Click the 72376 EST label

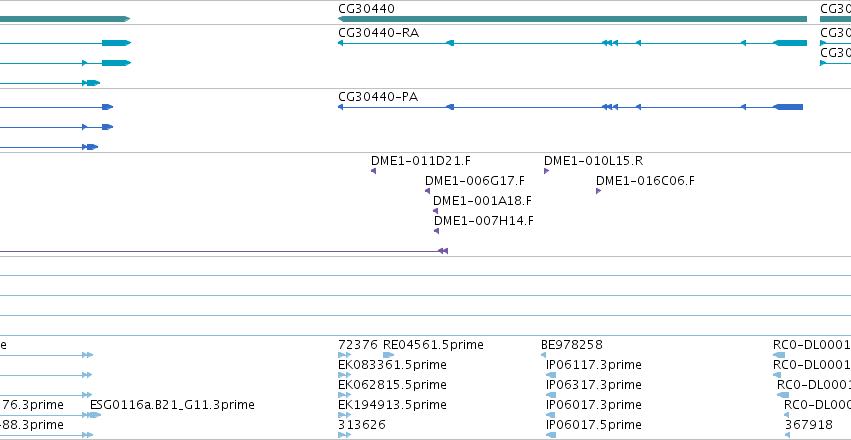358,345
